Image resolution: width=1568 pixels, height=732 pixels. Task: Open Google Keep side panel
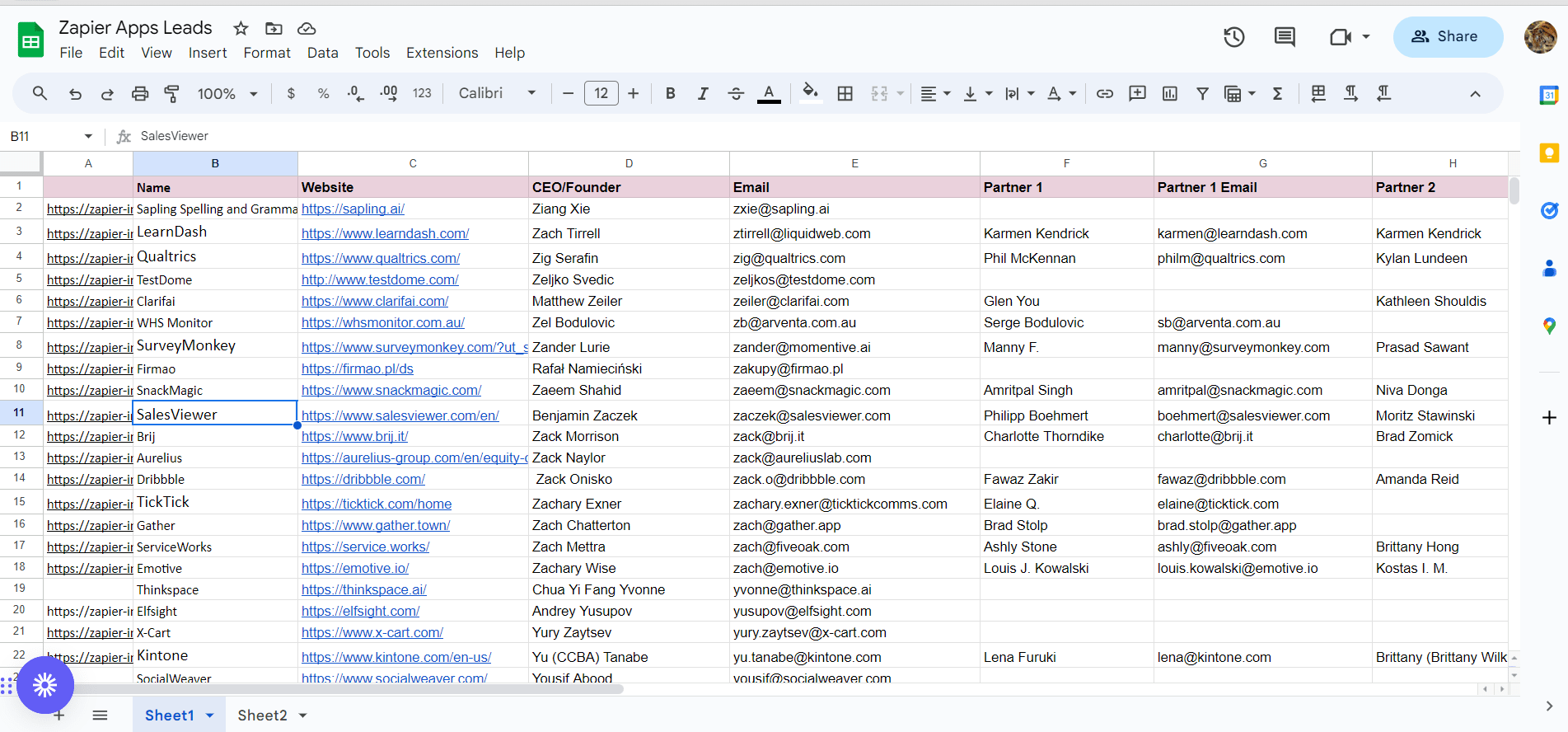(1549, 152)
